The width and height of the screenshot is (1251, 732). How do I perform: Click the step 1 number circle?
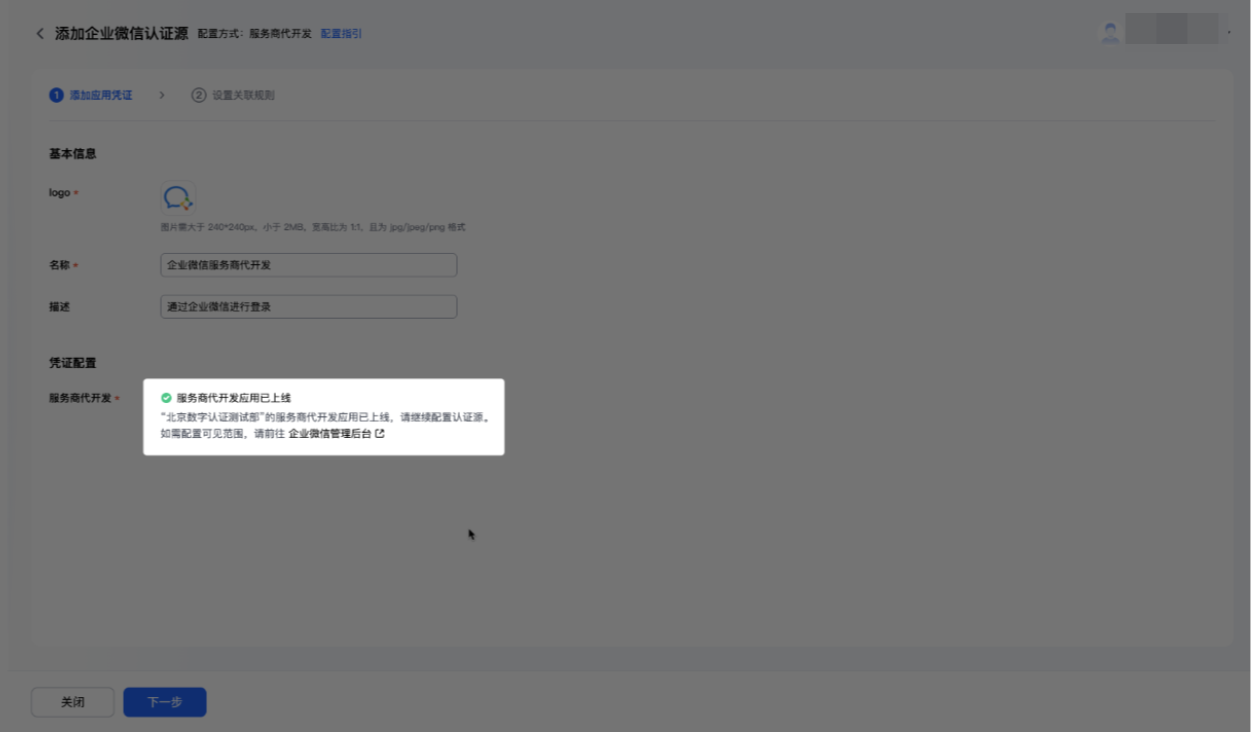[x=56, y=96]
